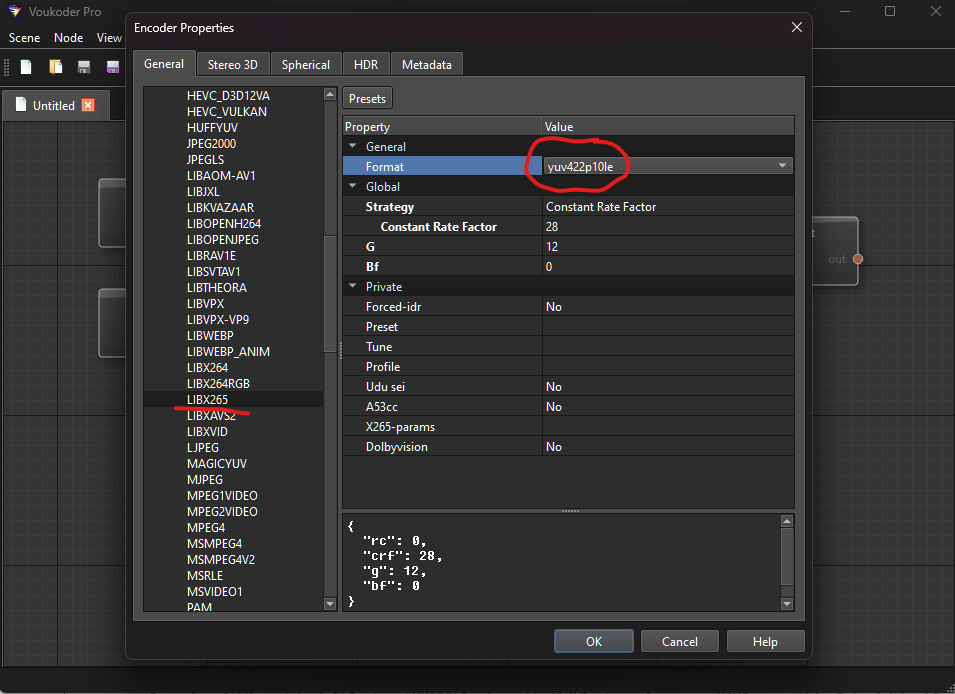955x694 pixels.
Task: Collapse the General property group
Action: click(352, 147)
